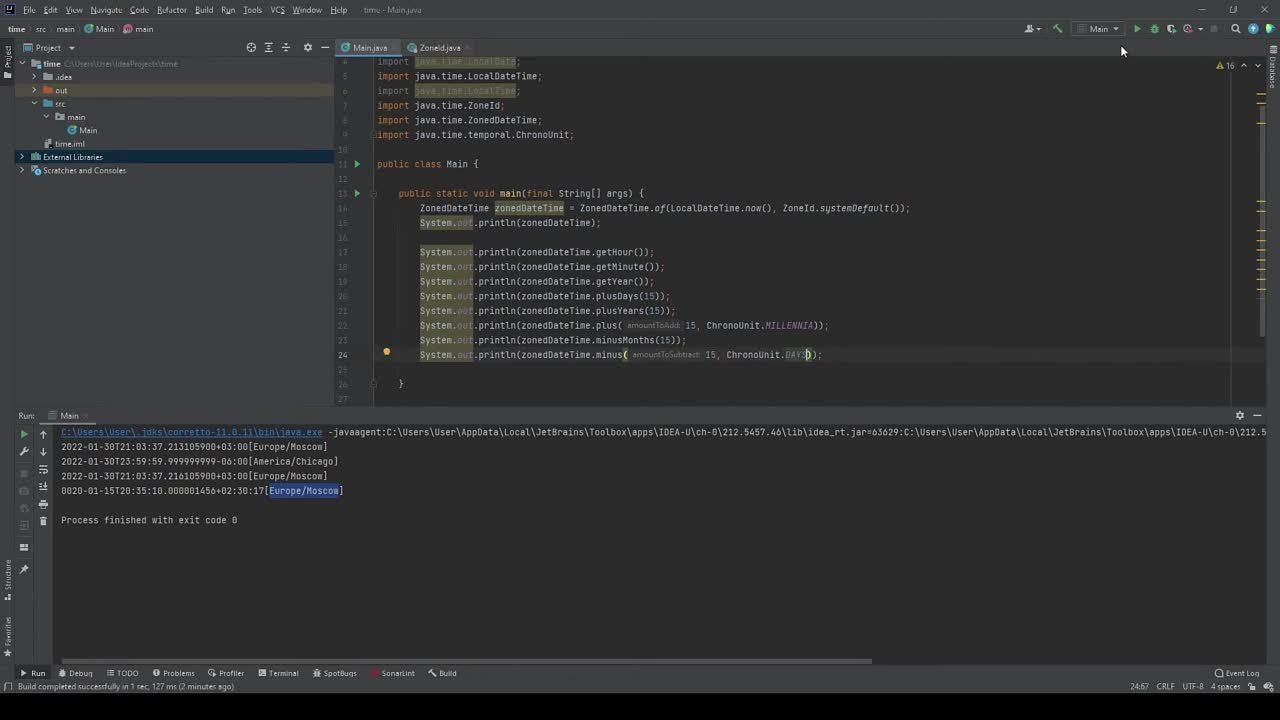Click the Run console horizontal scrollbar
The image size is (1280, 720).
467,661
